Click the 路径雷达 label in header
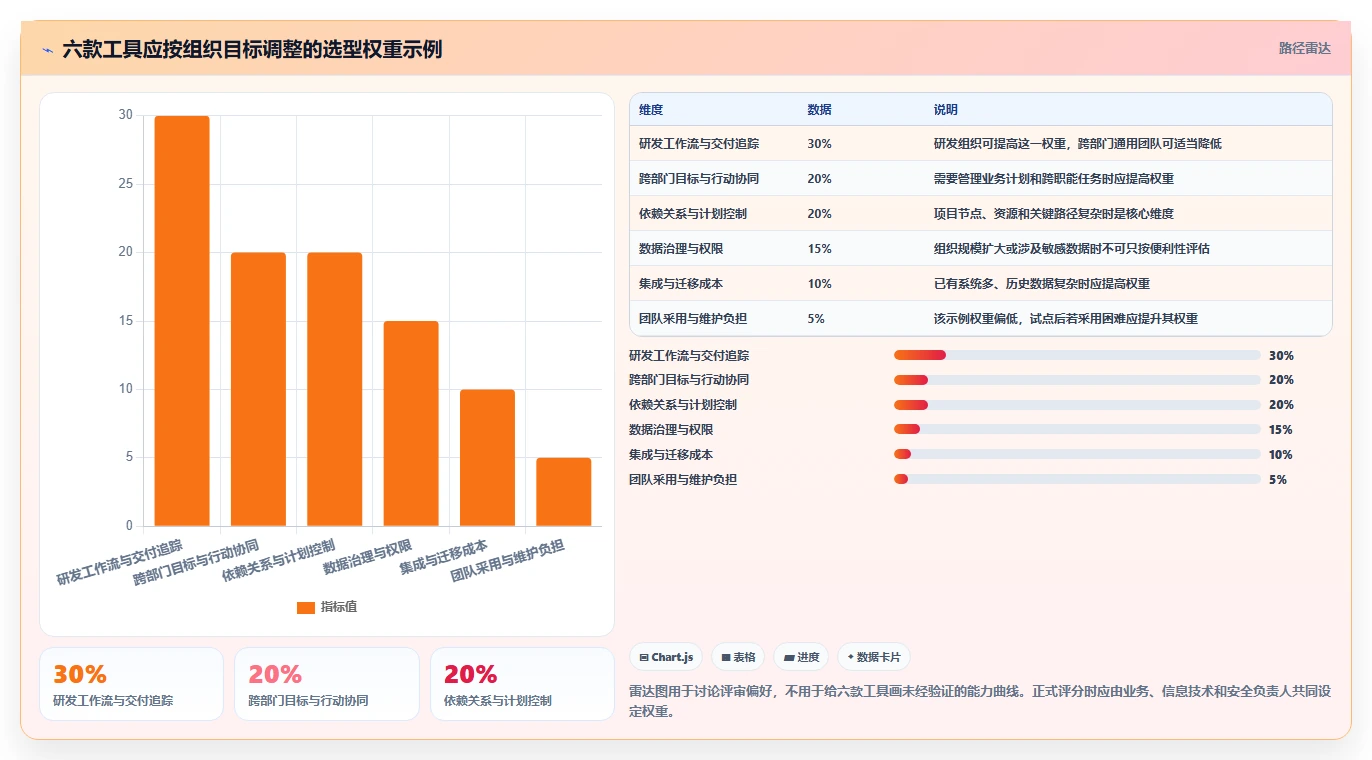 point(1304,48)
